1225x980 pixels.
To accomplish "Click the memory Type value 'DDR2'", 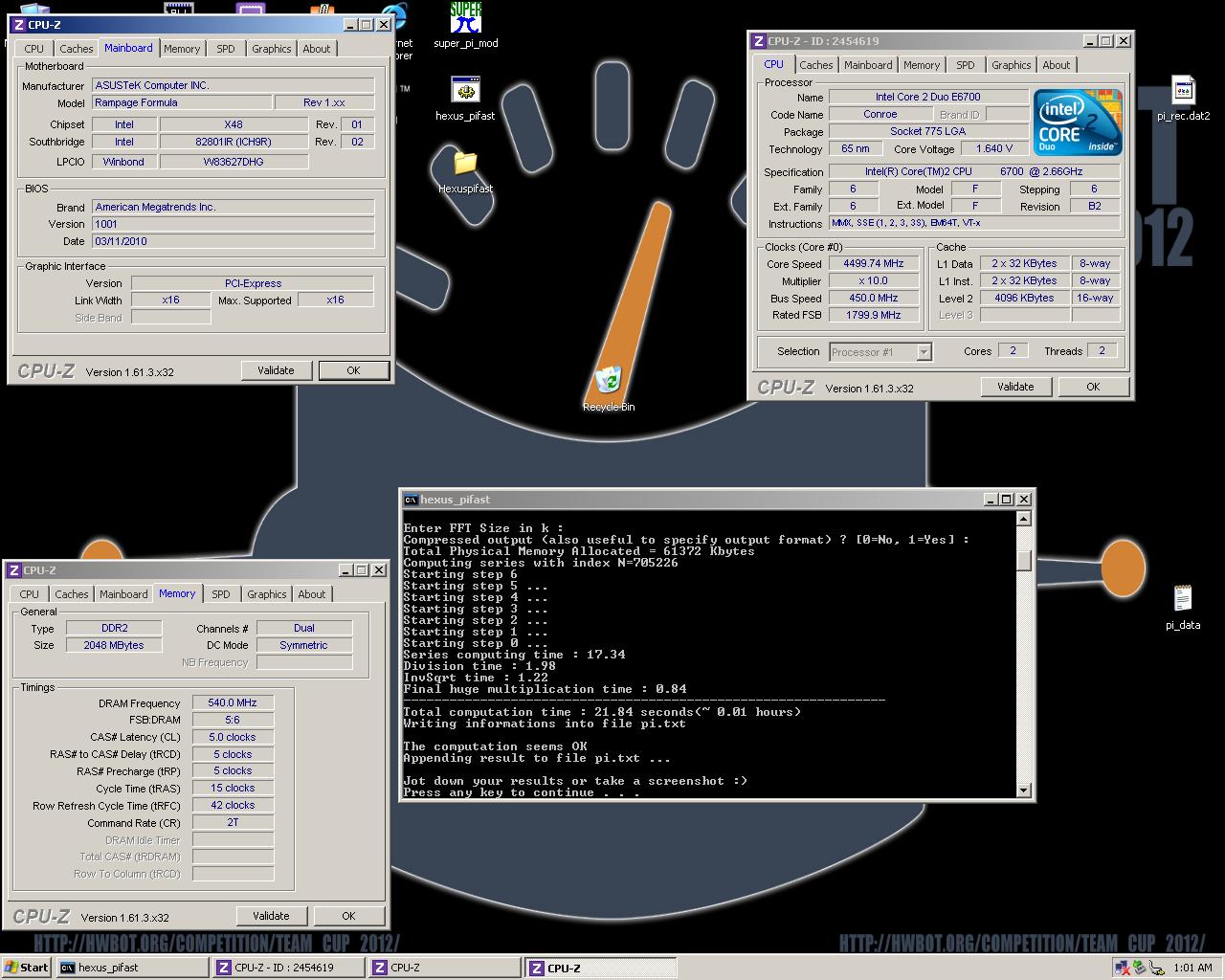I will tap(114, 629).
